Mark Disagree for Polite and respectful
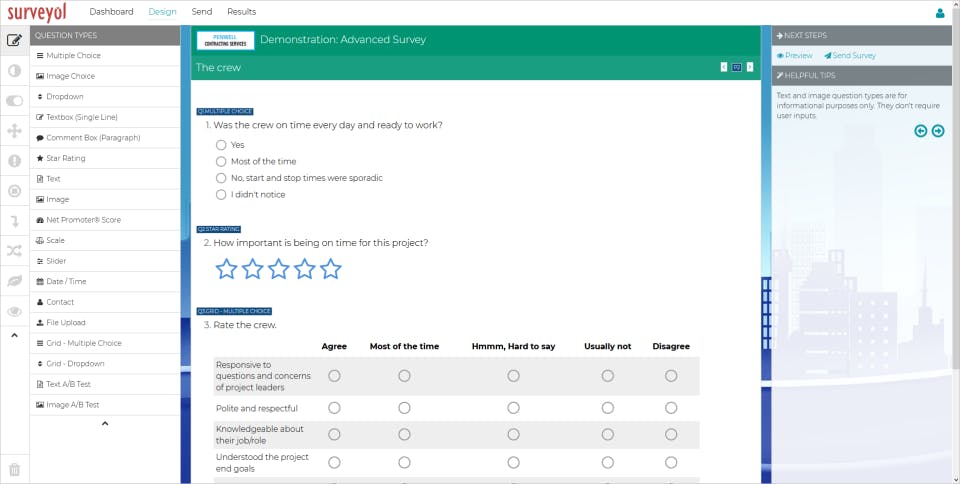Viewport: 960px width, 484px height. point(671,408)
